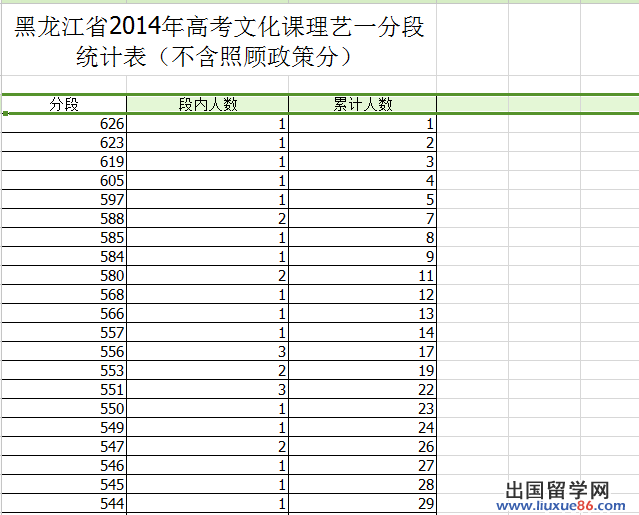Click 段内人数 cell in row 580
Image resolution: width=639 pixels, height=515 pixels.
(207, 275)
